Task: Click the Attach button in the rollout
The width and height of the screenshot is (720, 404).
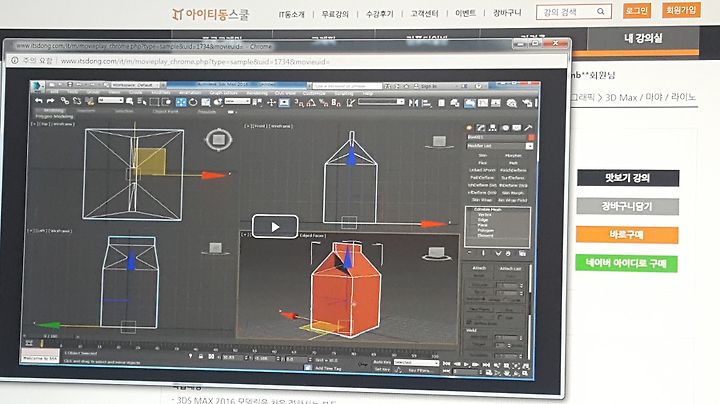Action: coord(479,268)
